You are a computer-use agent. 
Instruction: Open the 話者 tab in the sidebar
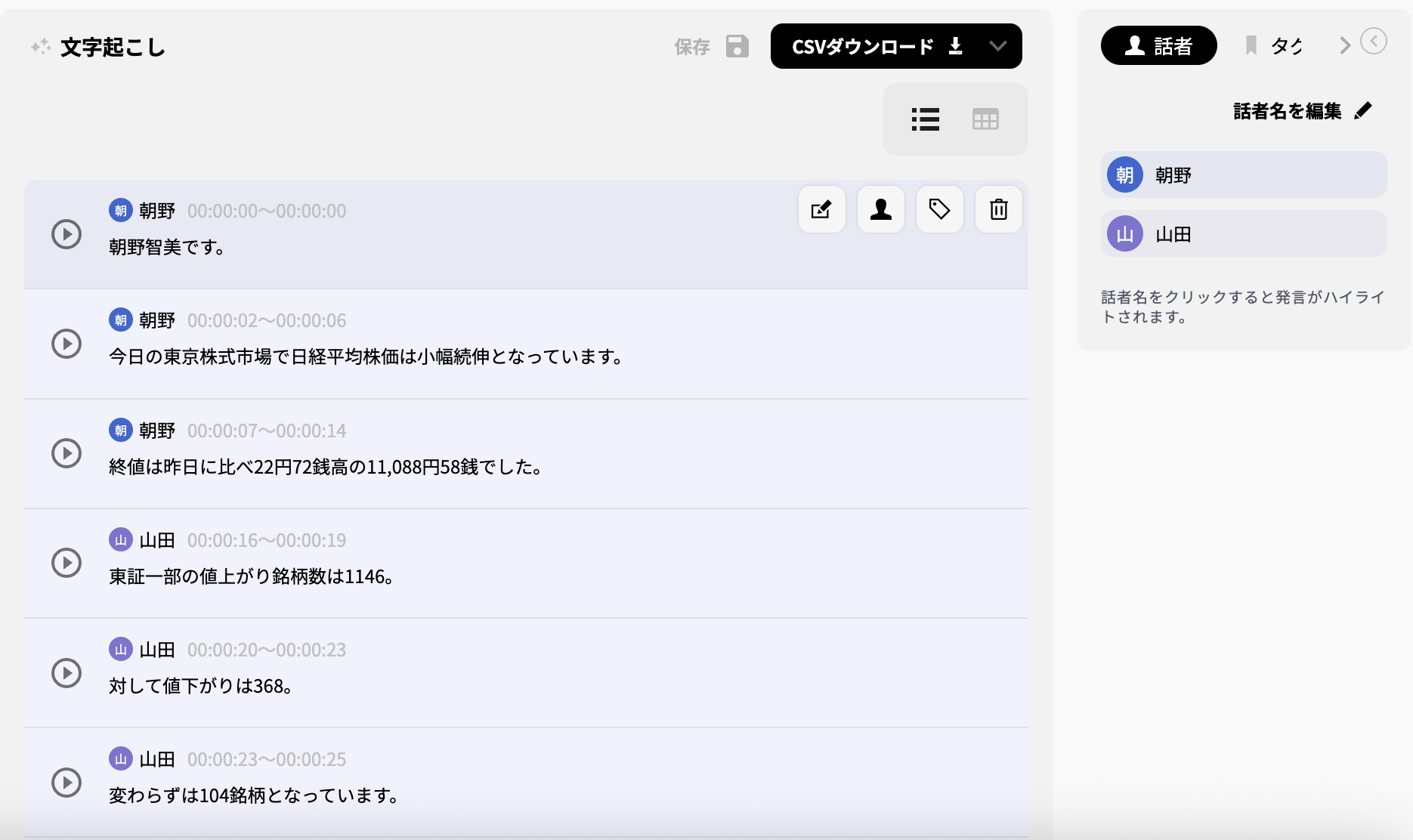pyautogui.click(x=1158, y=45)
